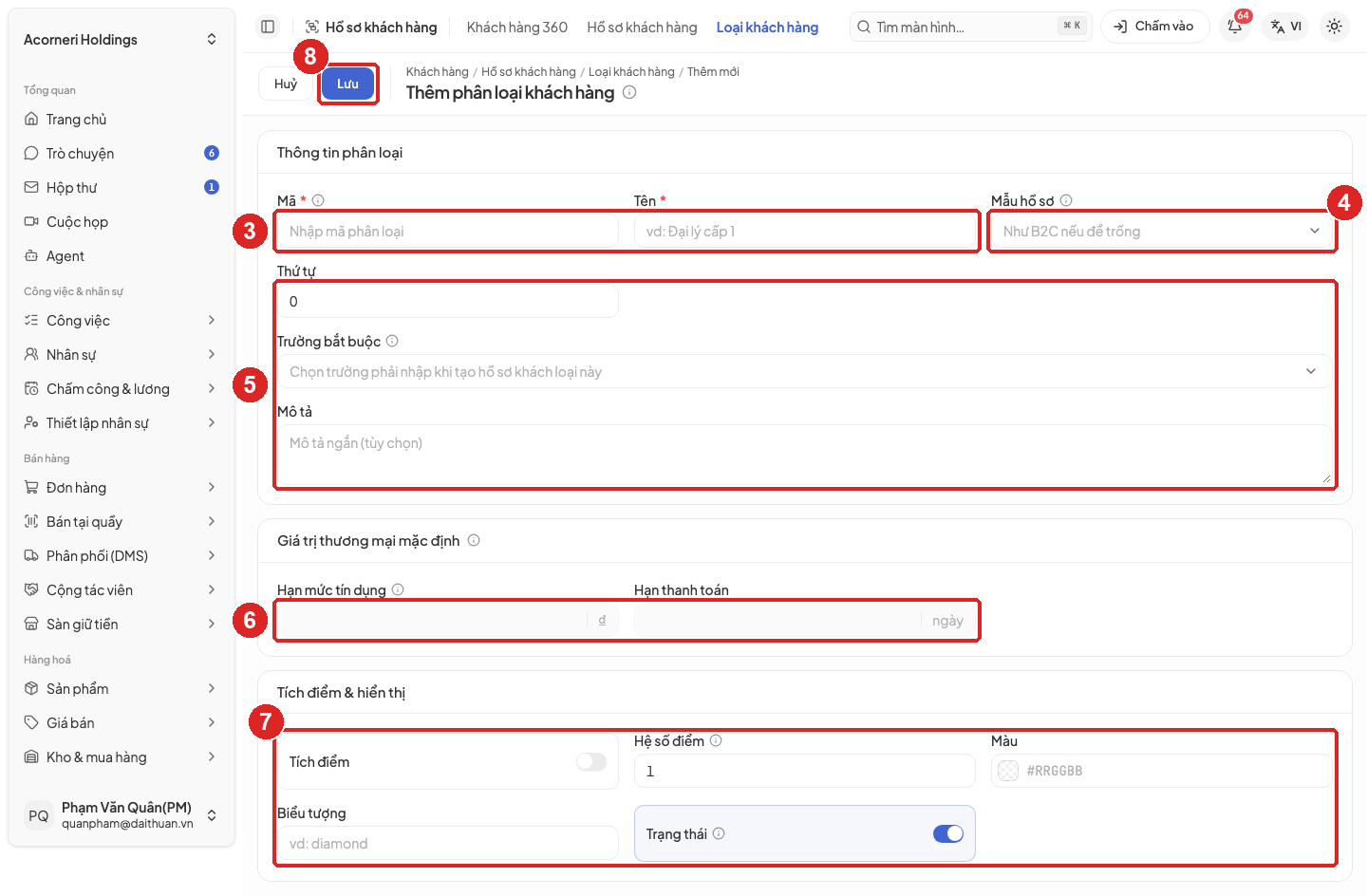Expand Nhân sự sidebar group

pos(122,355)
